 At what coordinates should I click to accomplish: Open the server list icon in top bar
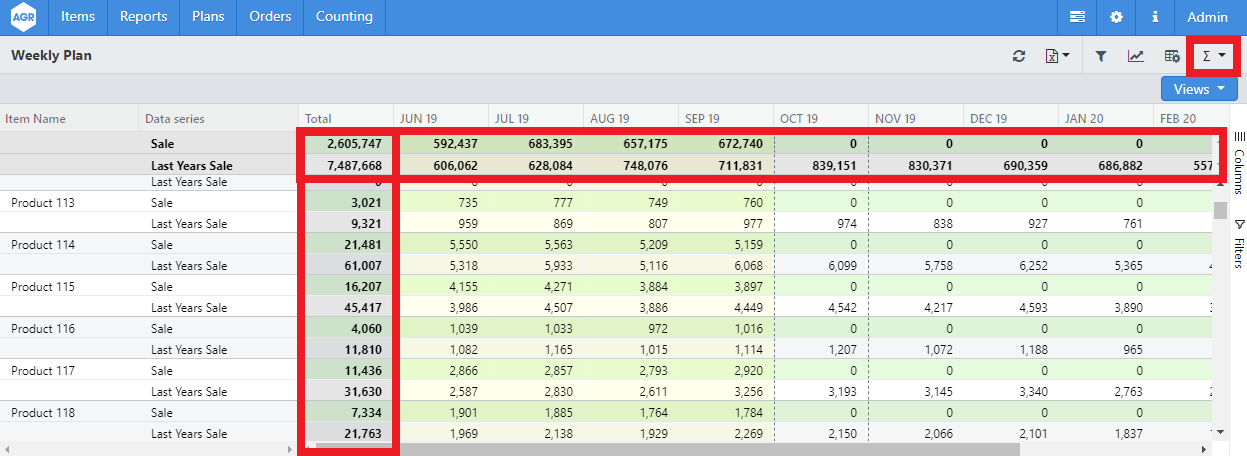[1077, 17]
